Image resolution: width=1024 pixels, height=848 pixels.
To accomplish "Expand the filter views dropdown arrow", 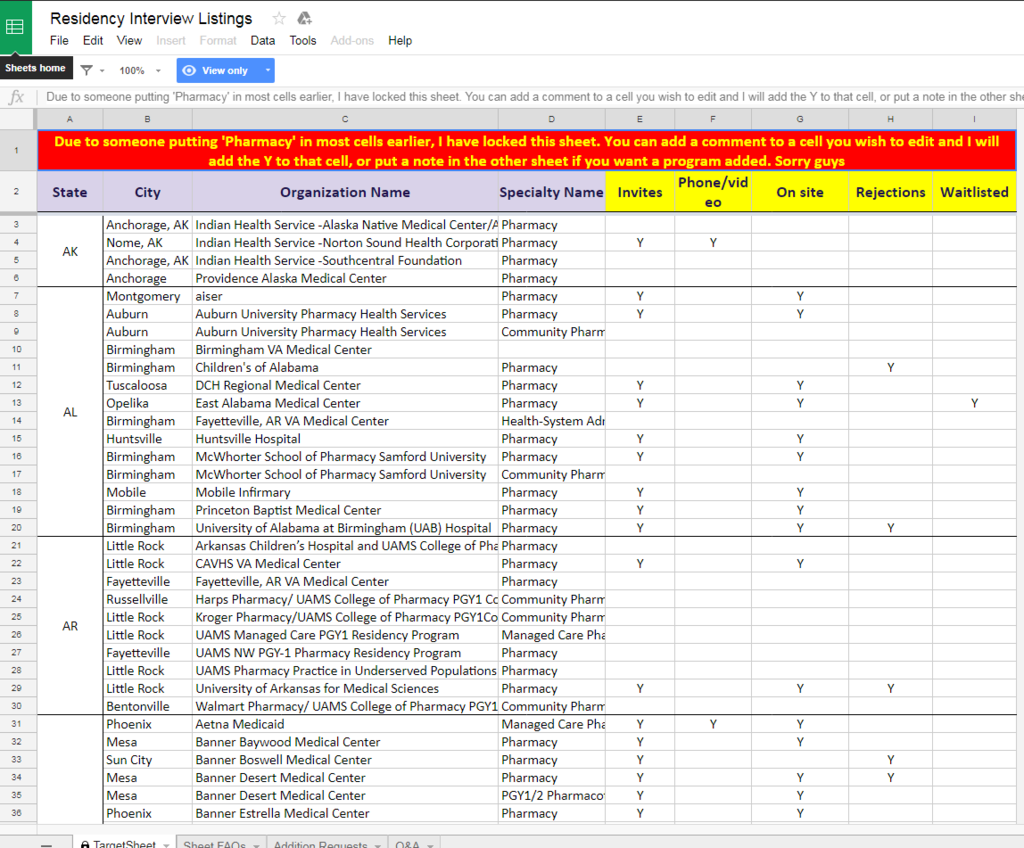I will [x=102, y=71].
